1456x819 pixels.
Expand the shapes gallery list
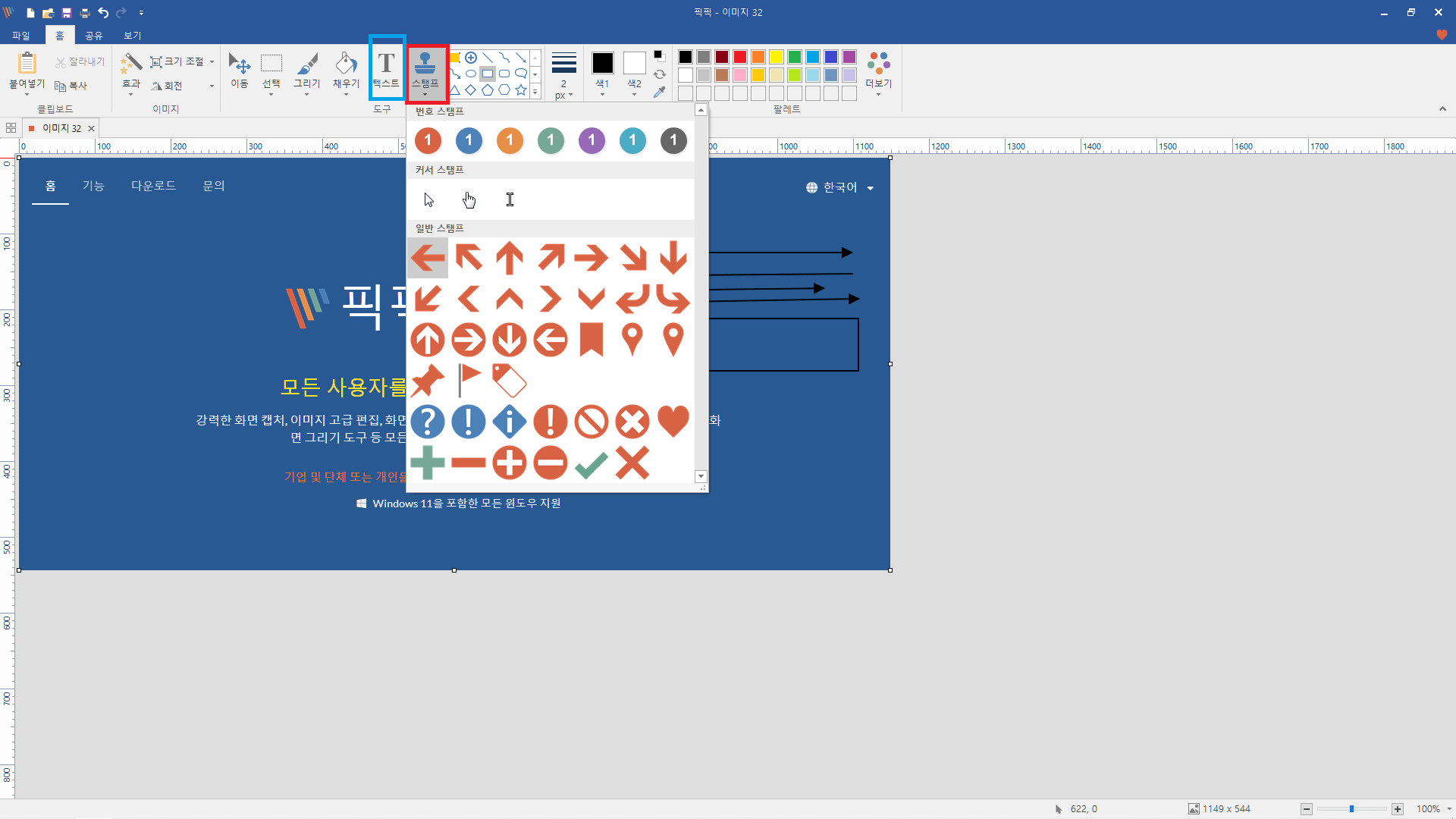[x=535, y=91]
